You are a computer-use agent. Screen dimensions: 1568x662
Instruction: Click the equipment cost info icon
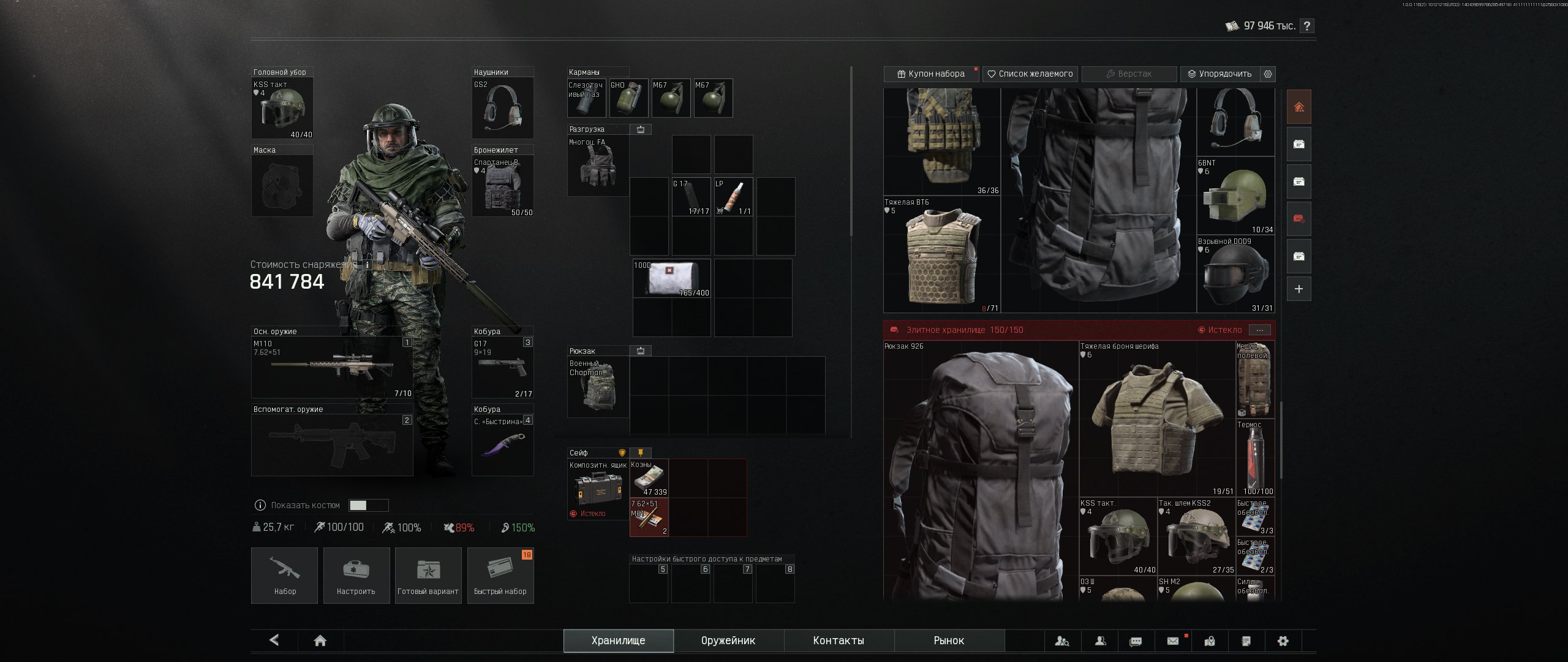(x=367, y=264)
